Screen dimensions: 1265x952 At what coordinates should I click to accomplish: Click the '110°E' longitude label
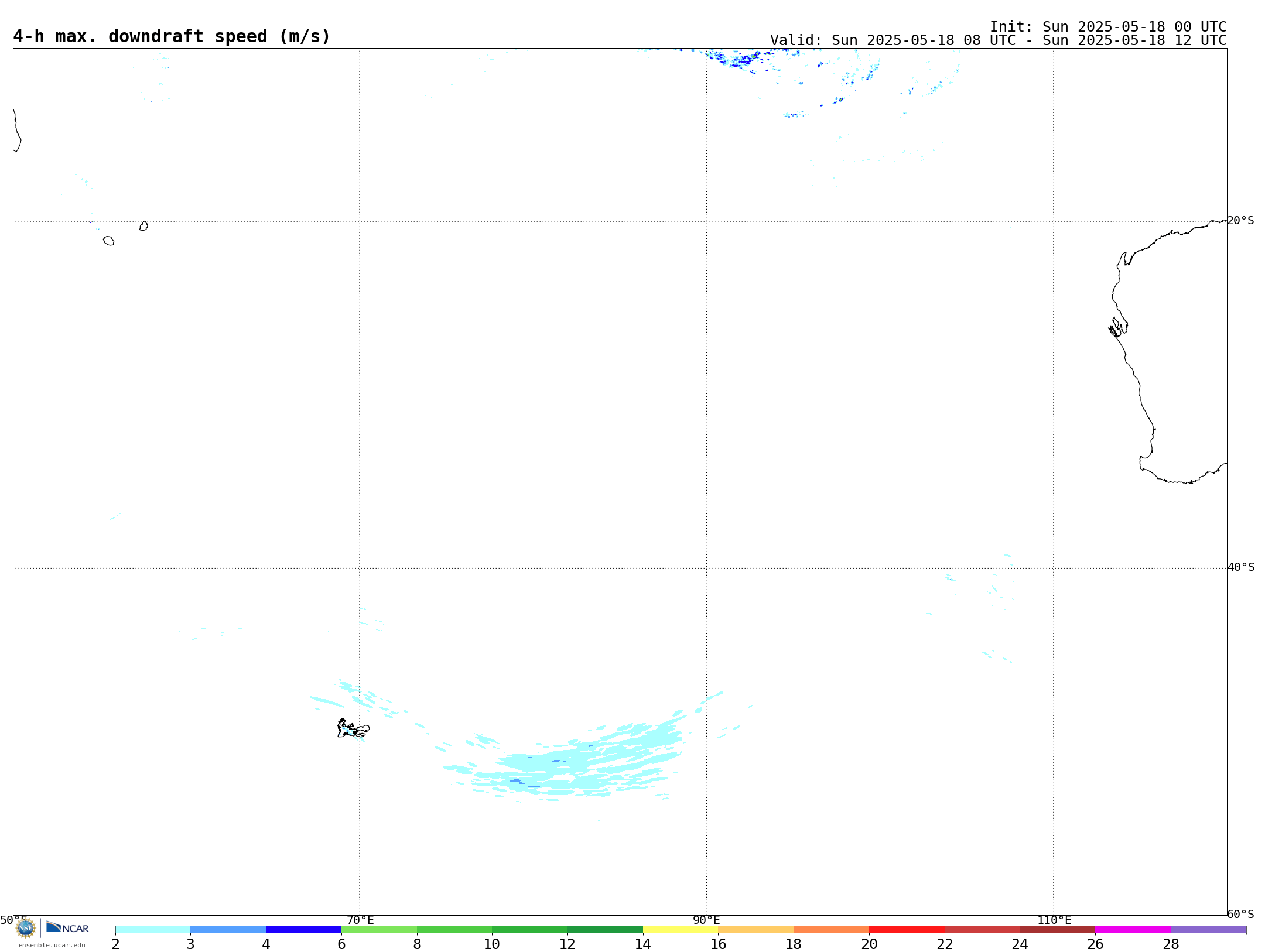1054,920
